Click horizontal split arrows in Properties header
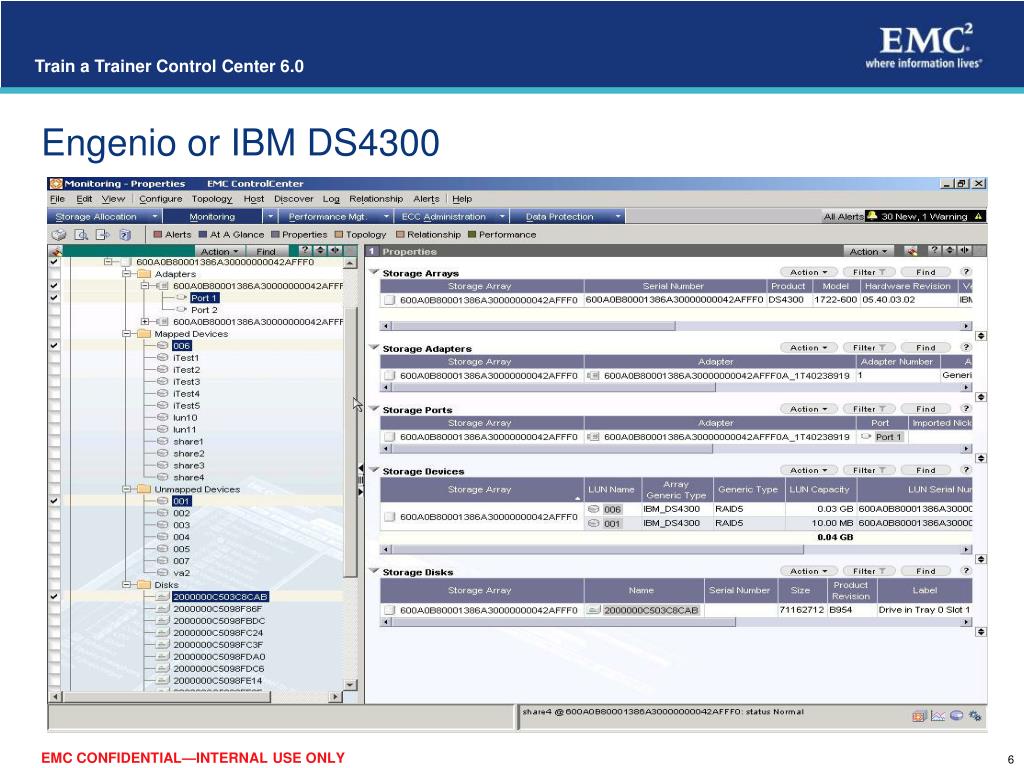The height and width of the screenshot is (768, 1024). coord(965,250)
